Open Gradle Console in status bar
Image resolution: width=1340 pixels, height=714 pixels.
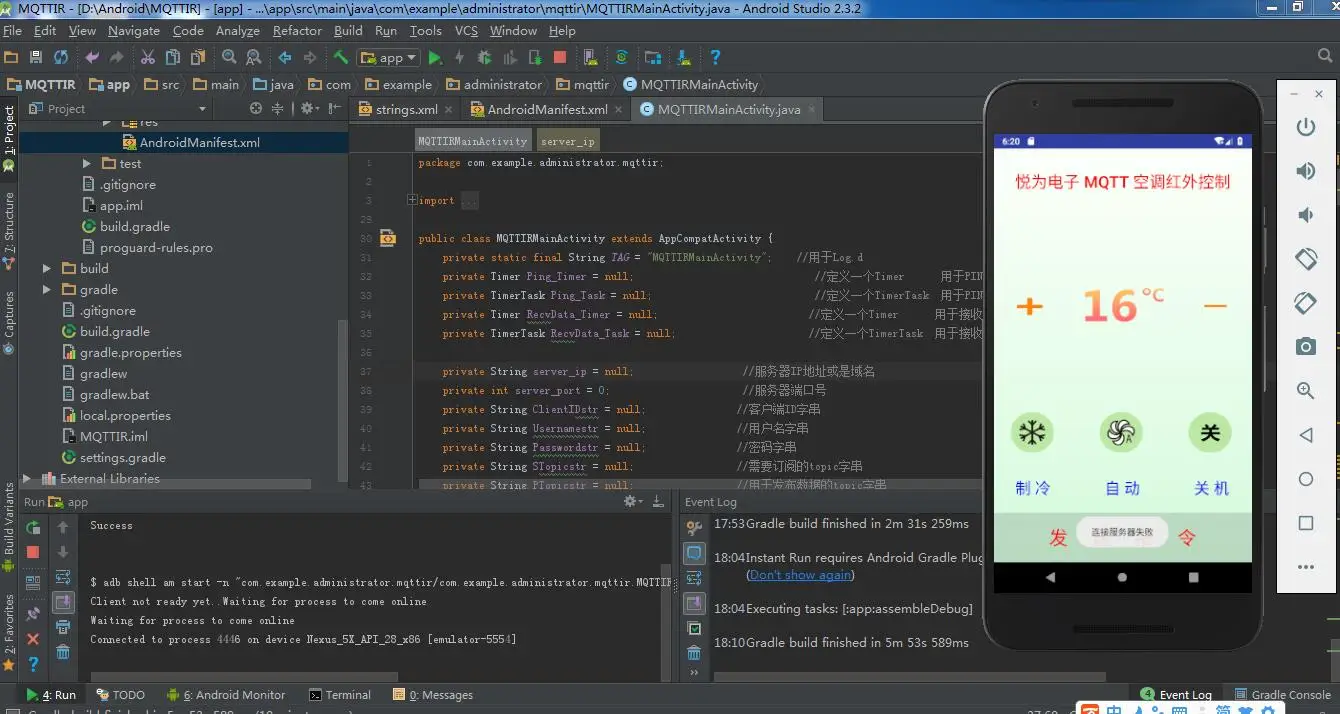coord(1283,694)
